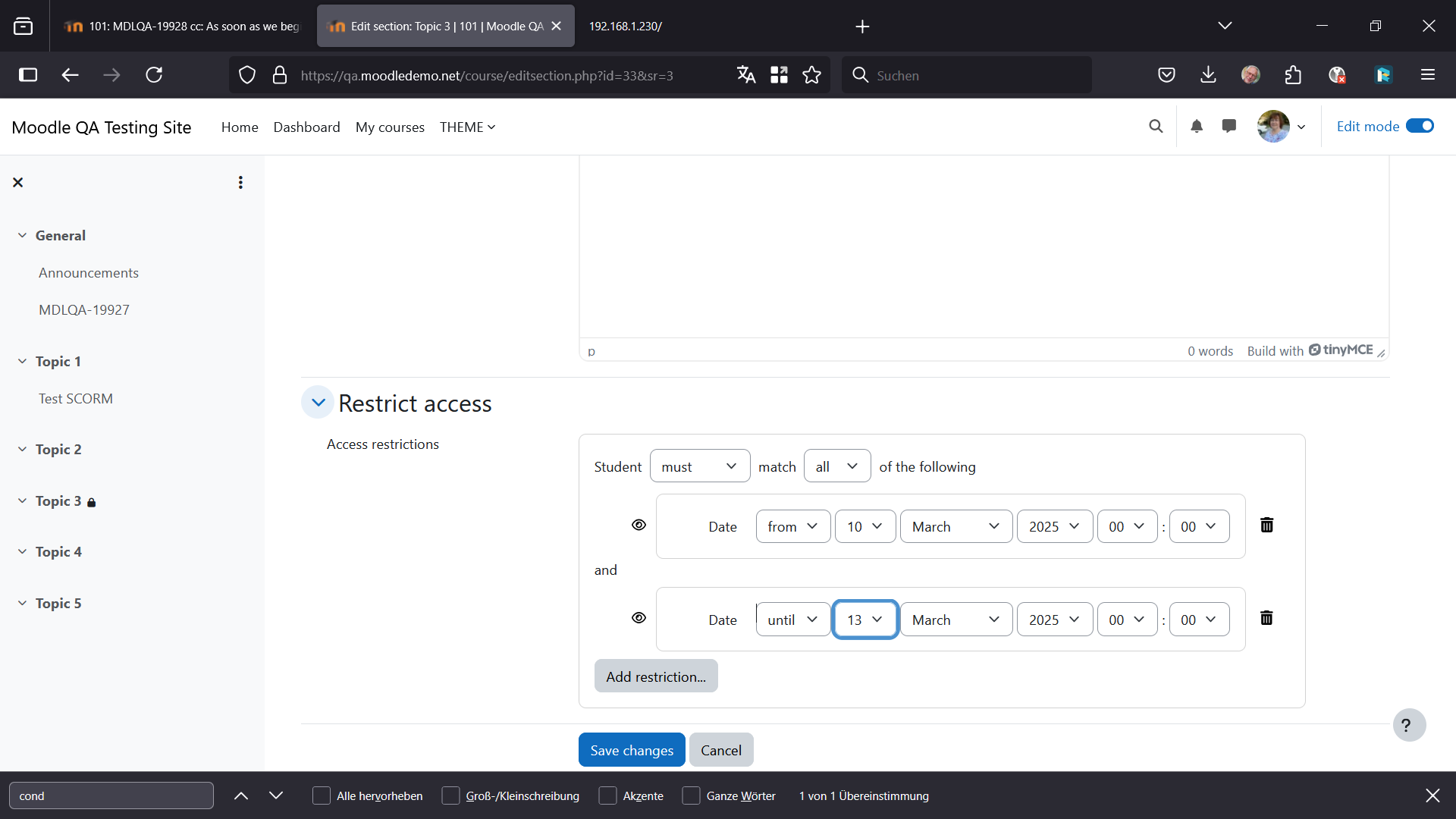Delete the 'from' date restriction
The image size is (1456, 819).
tap(1266, 526)
